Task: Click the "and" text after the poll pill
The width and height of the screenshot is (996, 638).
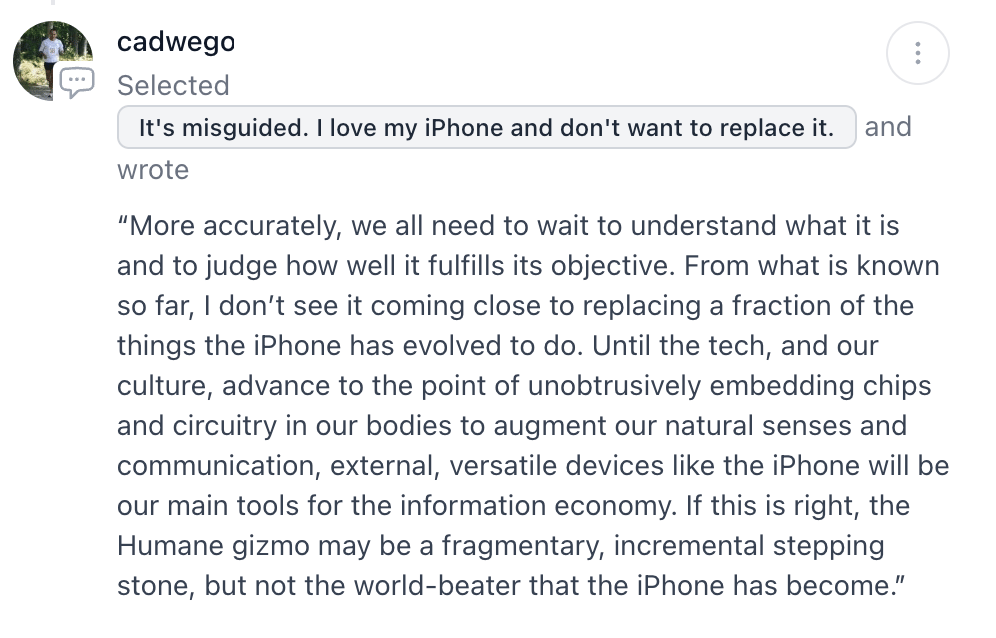Action: [x=888, y=127]
